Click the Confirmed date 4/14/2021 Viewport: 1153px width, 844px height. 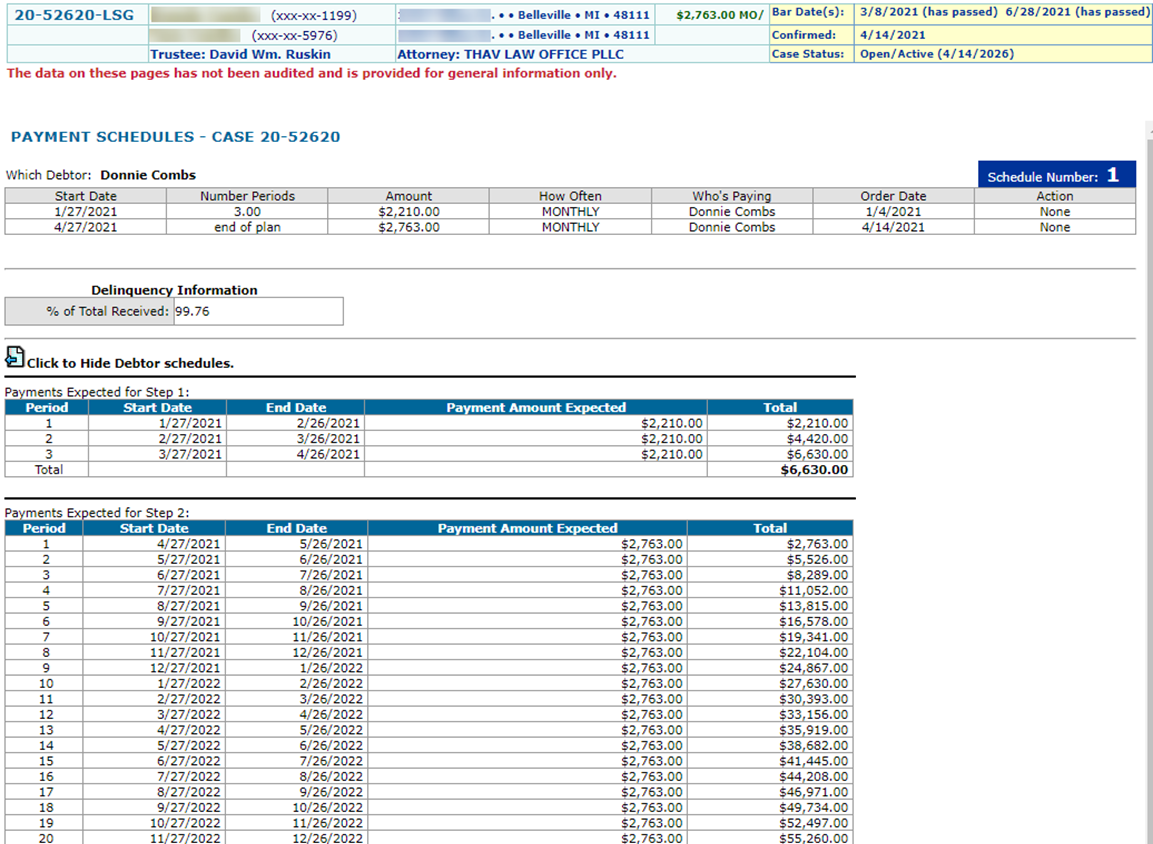pos(893,35)
